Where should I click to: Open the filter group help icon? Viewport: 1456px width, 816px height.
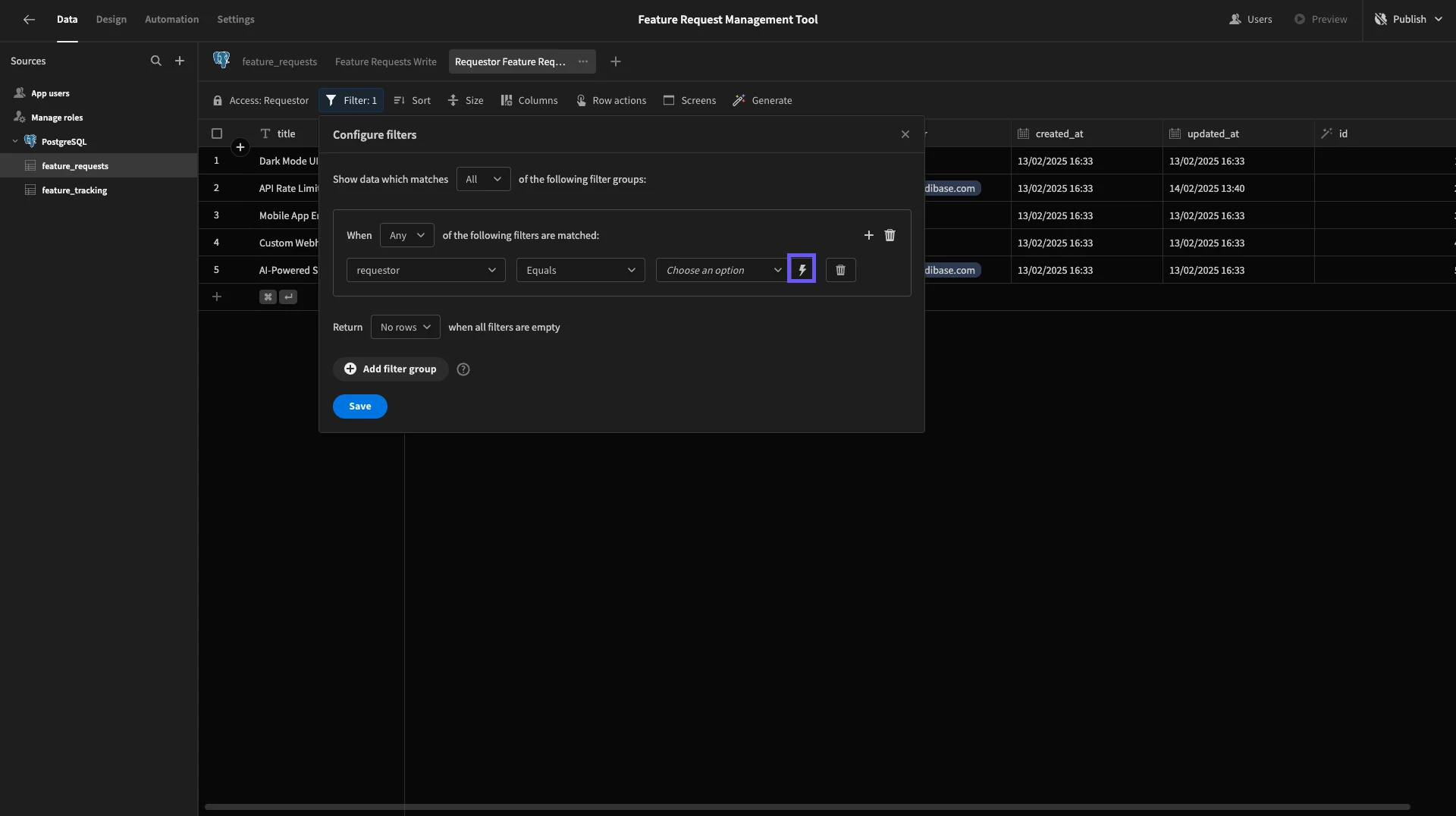(463, 369)
